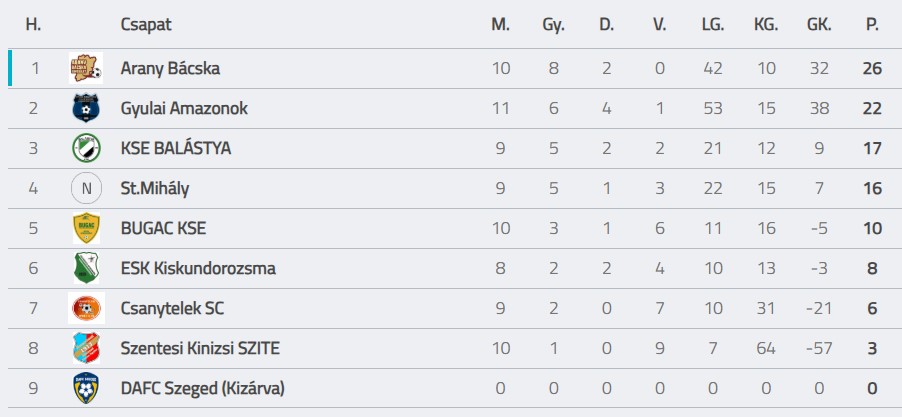Click the Csapat column header

coord(144,25)
